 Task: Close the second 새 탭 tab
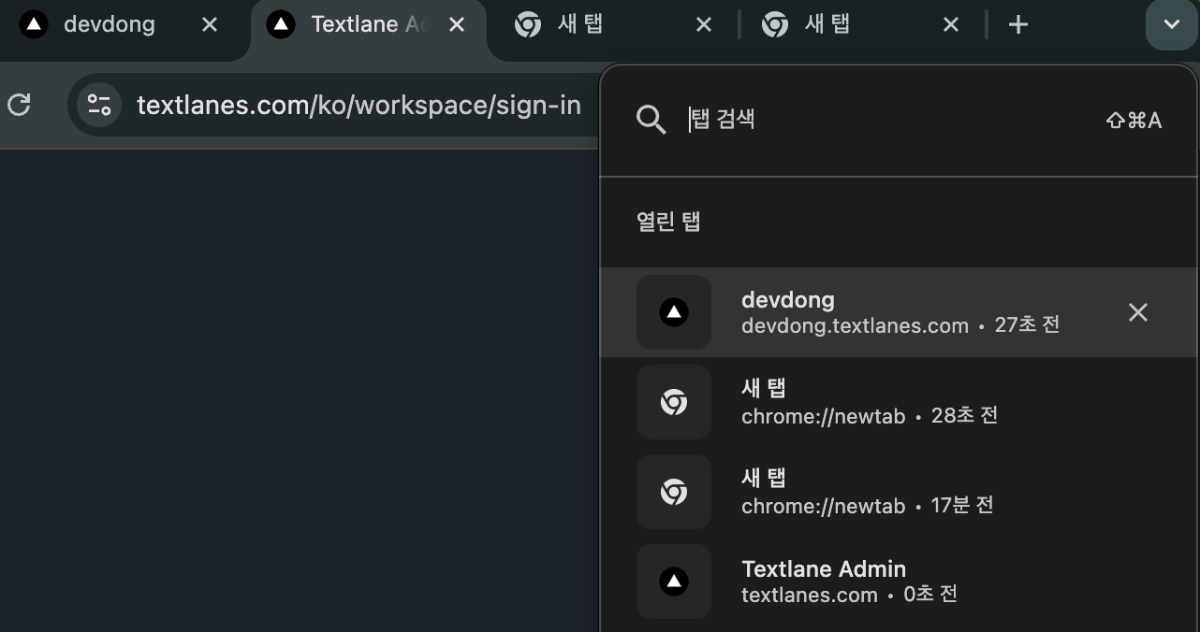(949, 24)
